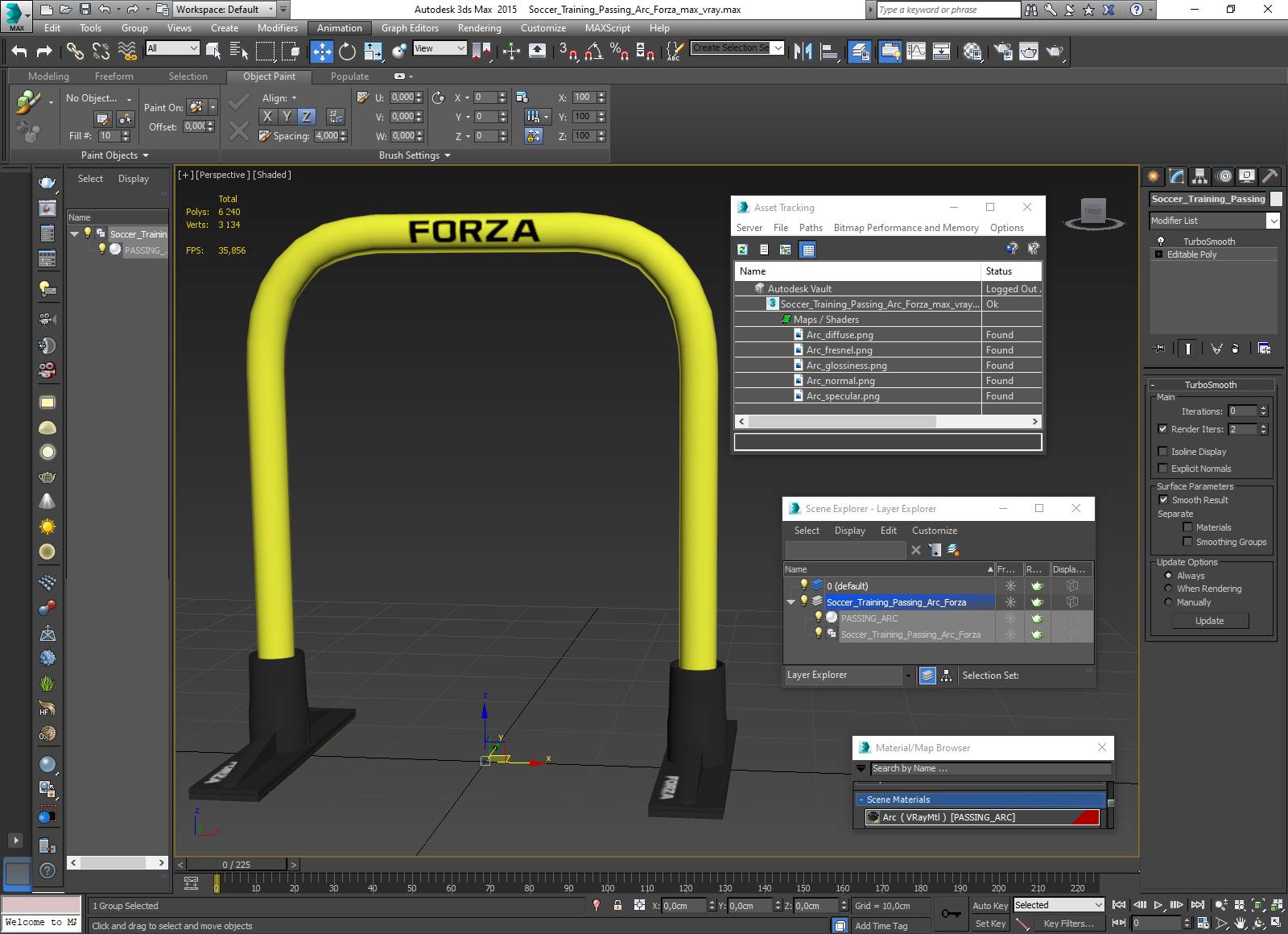Open the reference coordinate View dropdown
The width and height of the screenshot is (1288, 934).
pos(440,48)
